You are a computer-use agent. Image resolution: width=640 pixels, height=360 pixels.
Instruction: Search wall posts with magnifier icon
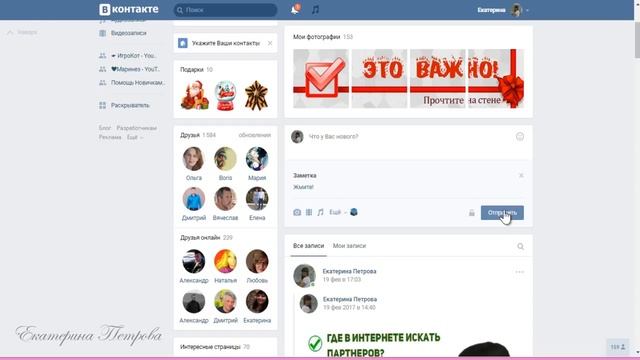point(520,247)
